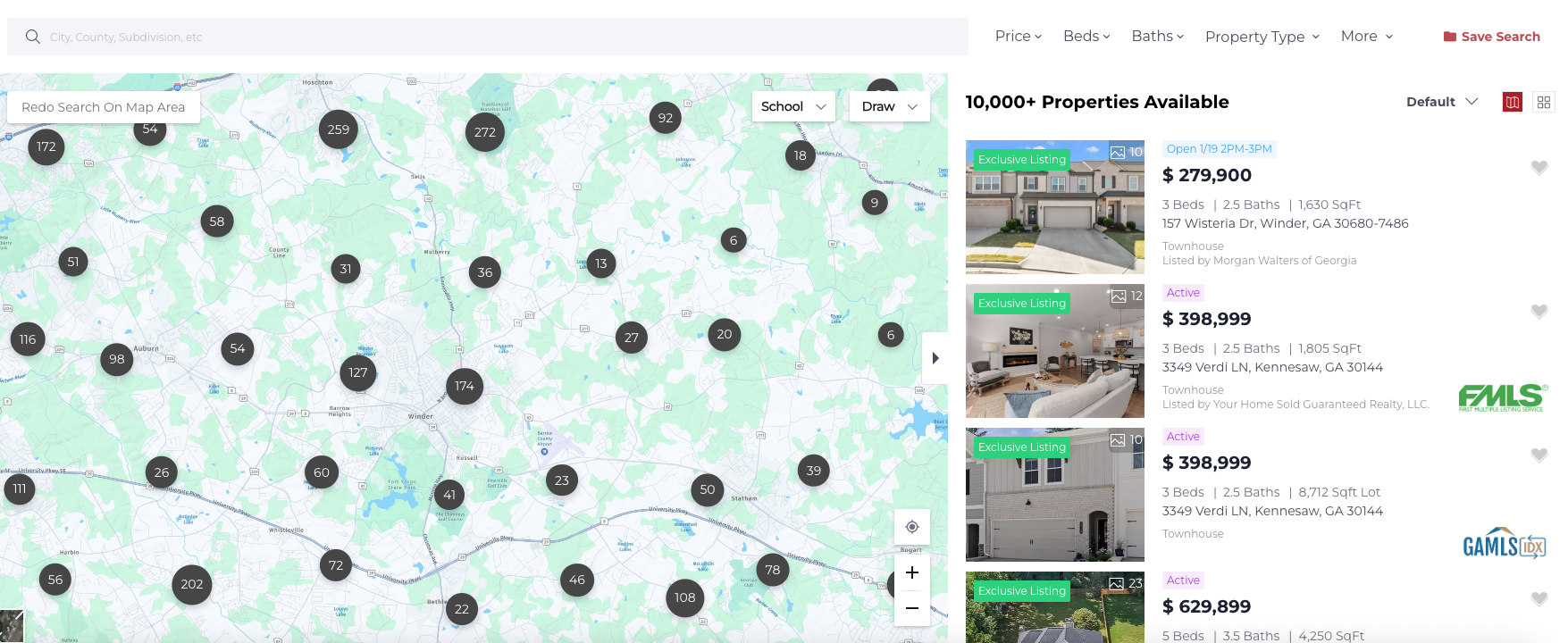
Task: Select map cluster 27
Action: point(632,338)
